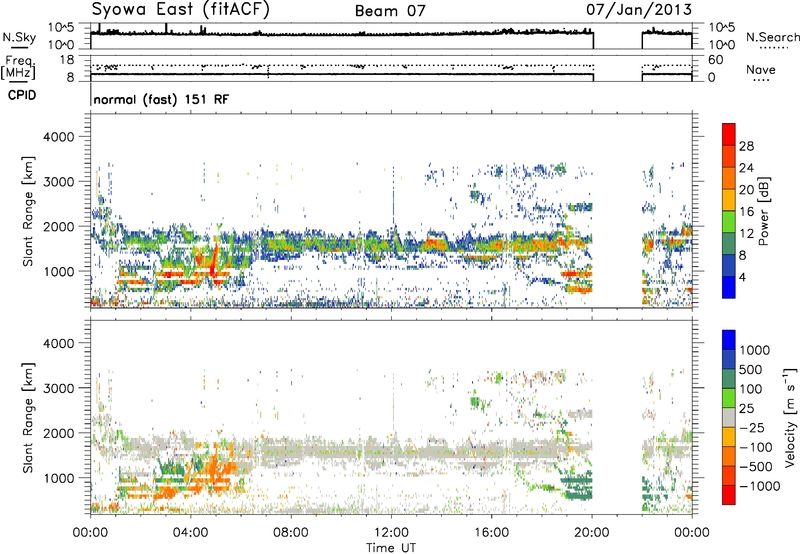Click the '08:00' time axis tick label
Screen dimensions: 800x554
coord(291,533)
